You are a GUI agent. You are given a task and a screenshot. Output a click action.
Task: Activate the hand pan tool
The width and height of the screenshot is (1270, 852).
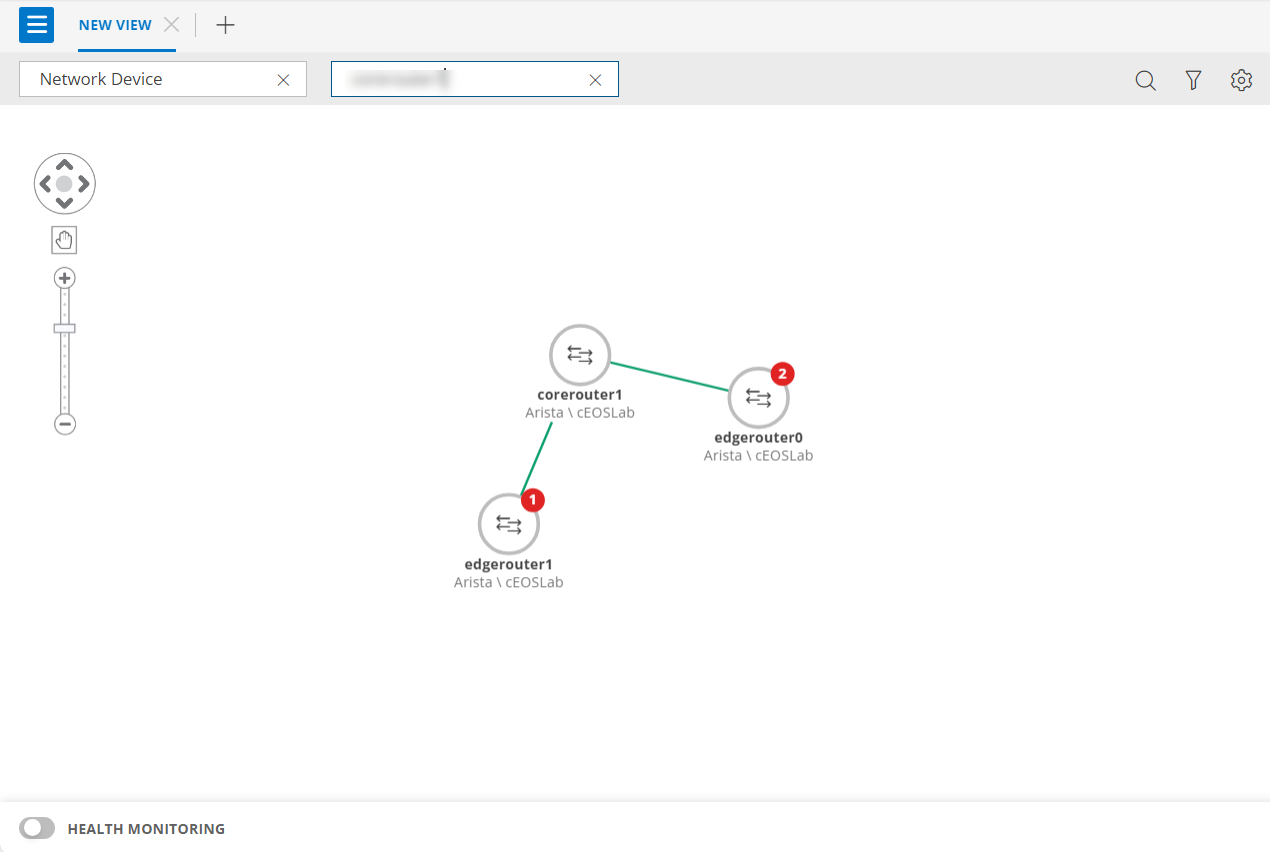pos(64,239)
